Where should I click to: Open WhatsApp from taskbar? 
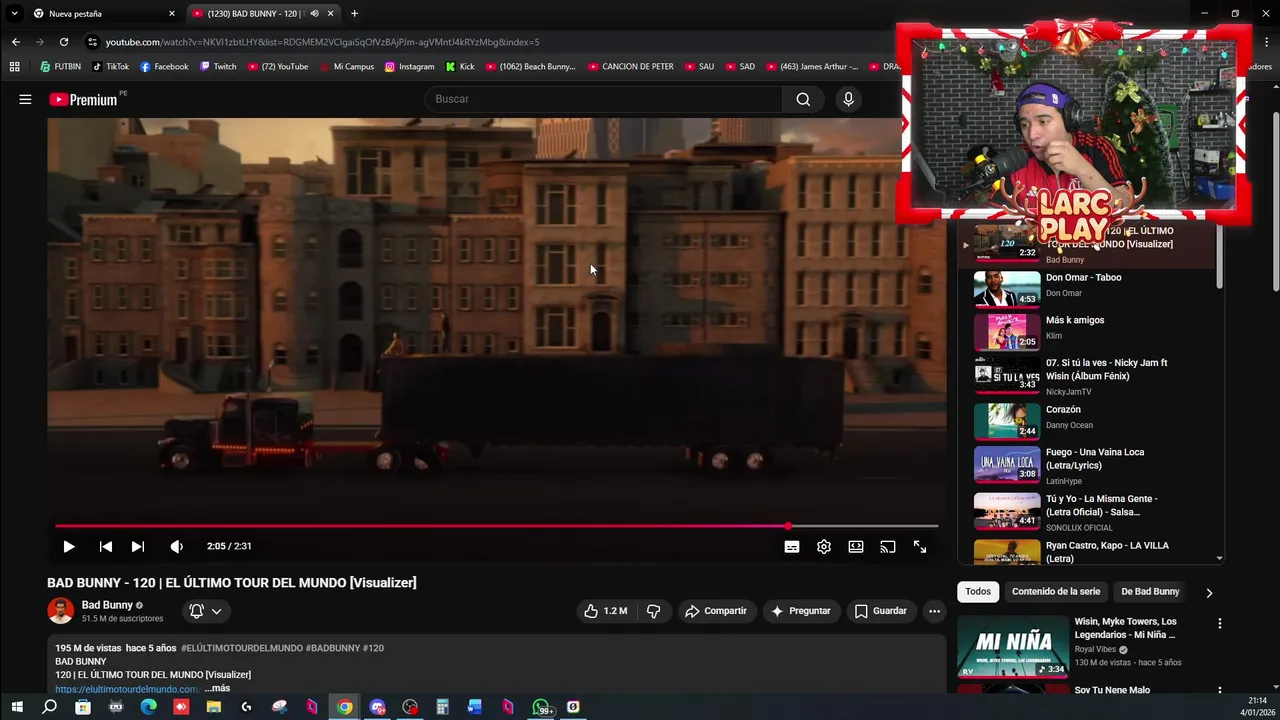pyautogui.click(x=541, y=707)
